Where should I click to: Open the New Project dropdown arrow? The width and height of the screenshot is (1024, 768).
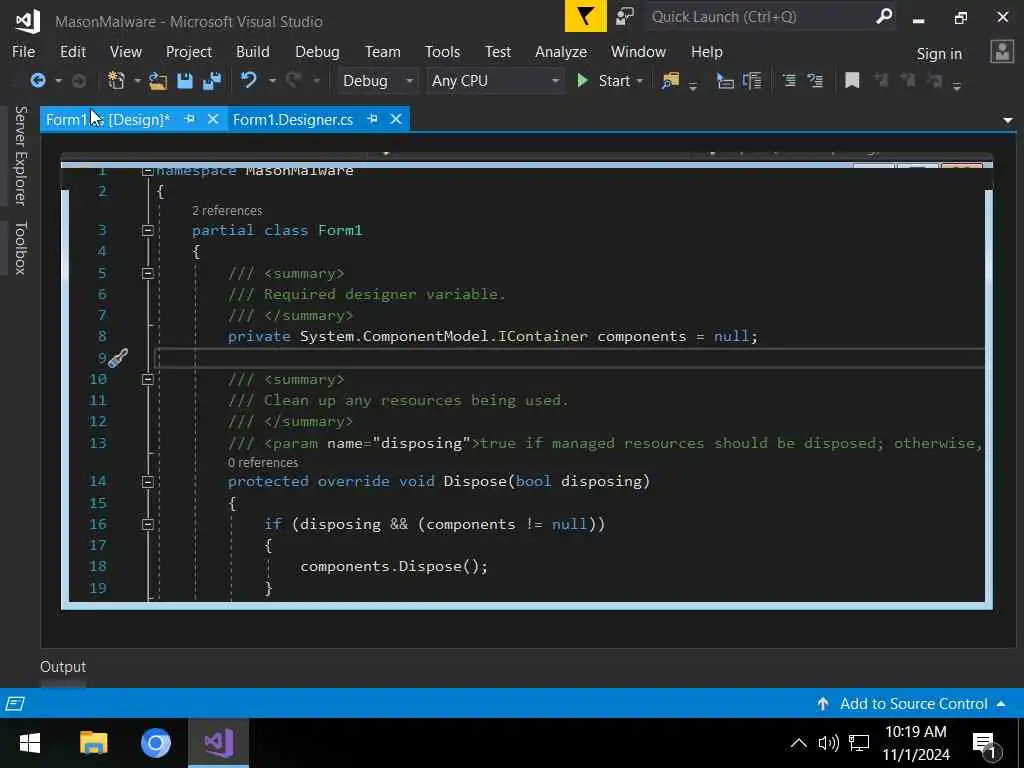(137, 81)
